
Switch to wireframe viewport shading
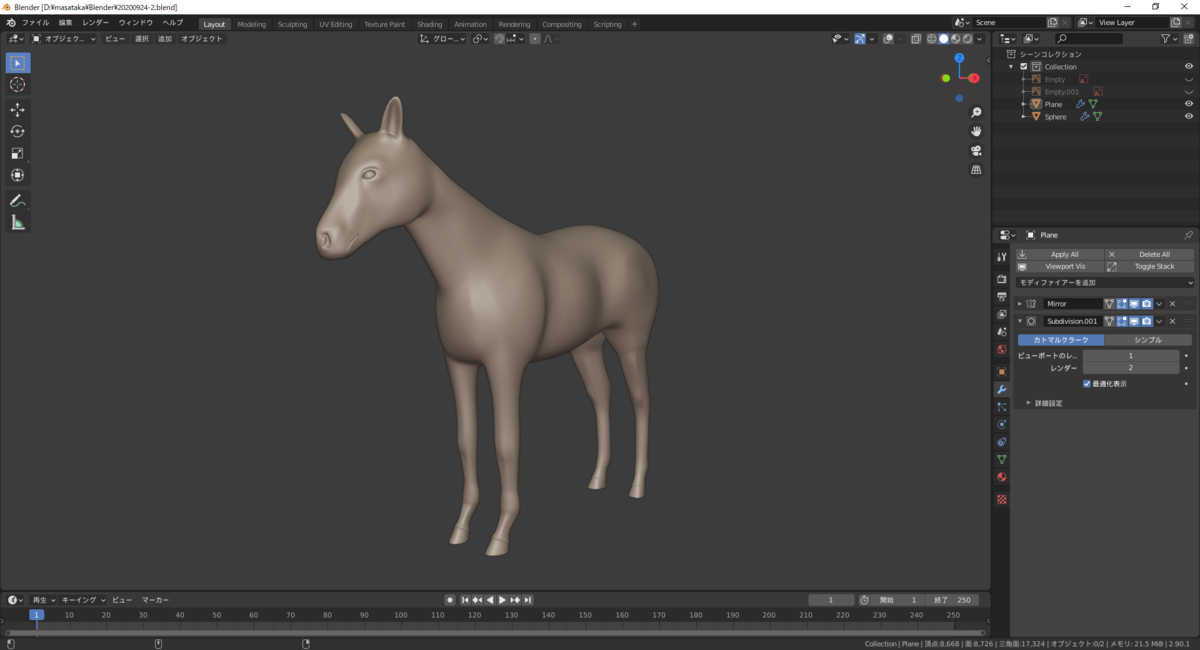pyautogui.click(x=931, y=39)
